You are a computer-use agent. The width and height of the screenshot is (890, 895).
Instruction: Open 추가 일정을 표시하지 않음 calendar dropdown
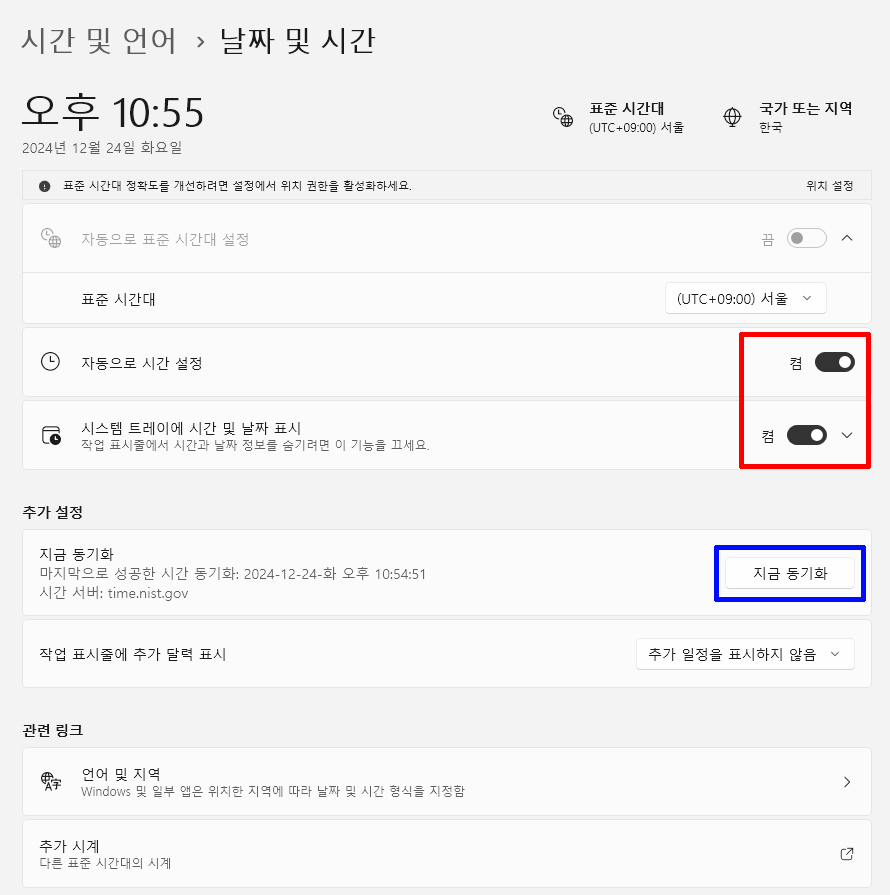(x=745, y=654)
